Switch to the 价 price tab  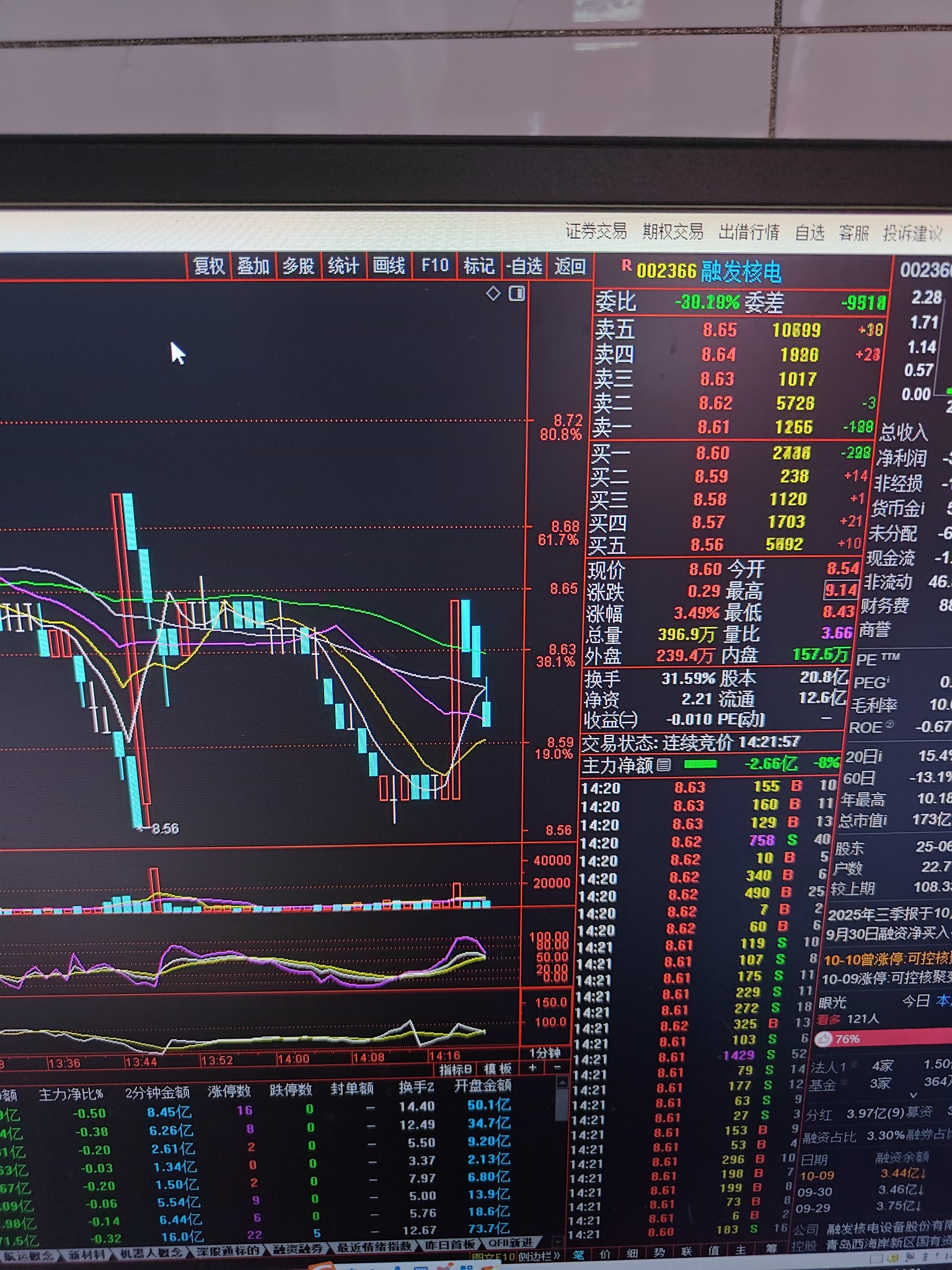pos(604,1254)
